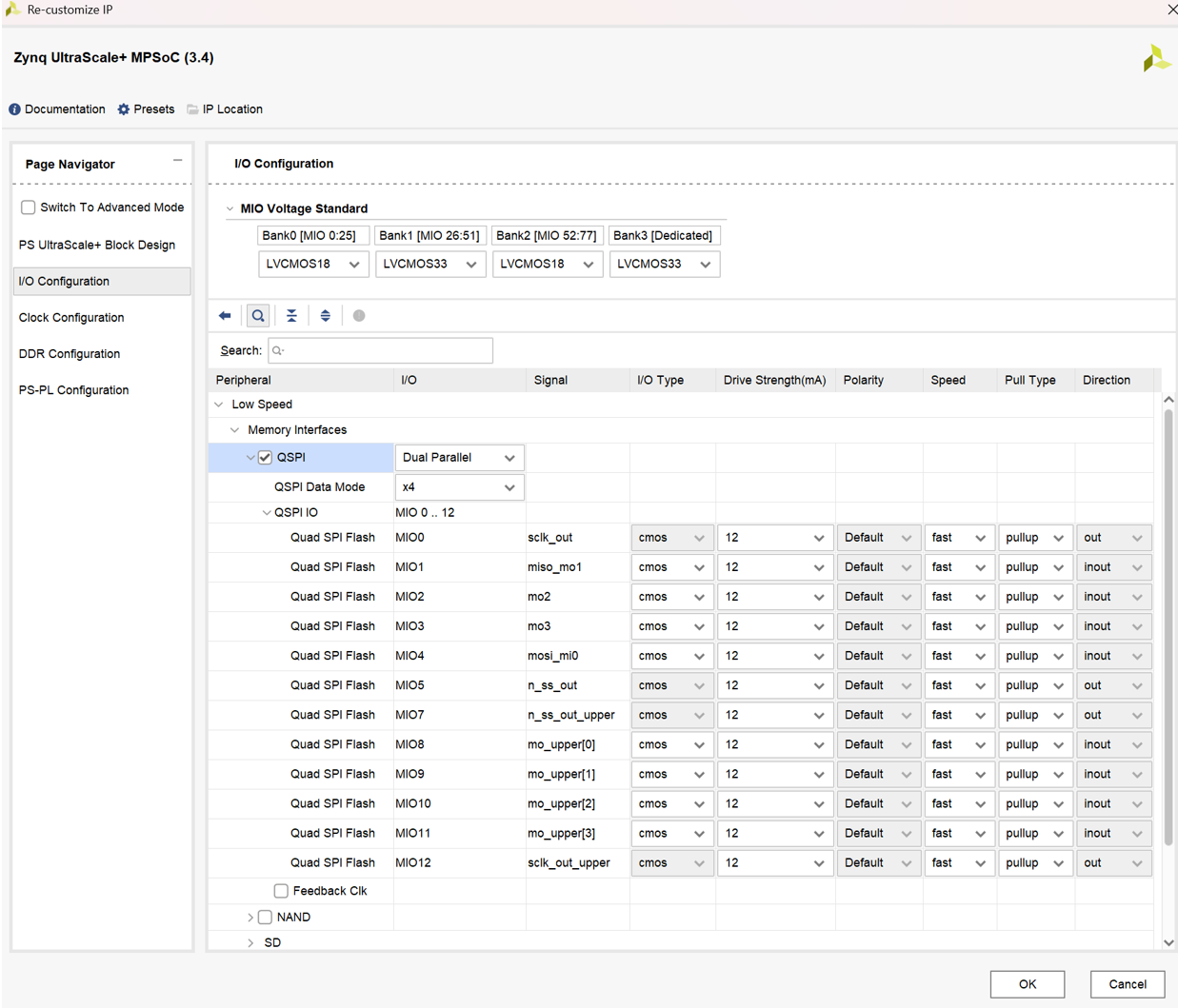Go to Clock Configuration page
Viewport: 1178px width, 1008px height.
coord(71,318)
